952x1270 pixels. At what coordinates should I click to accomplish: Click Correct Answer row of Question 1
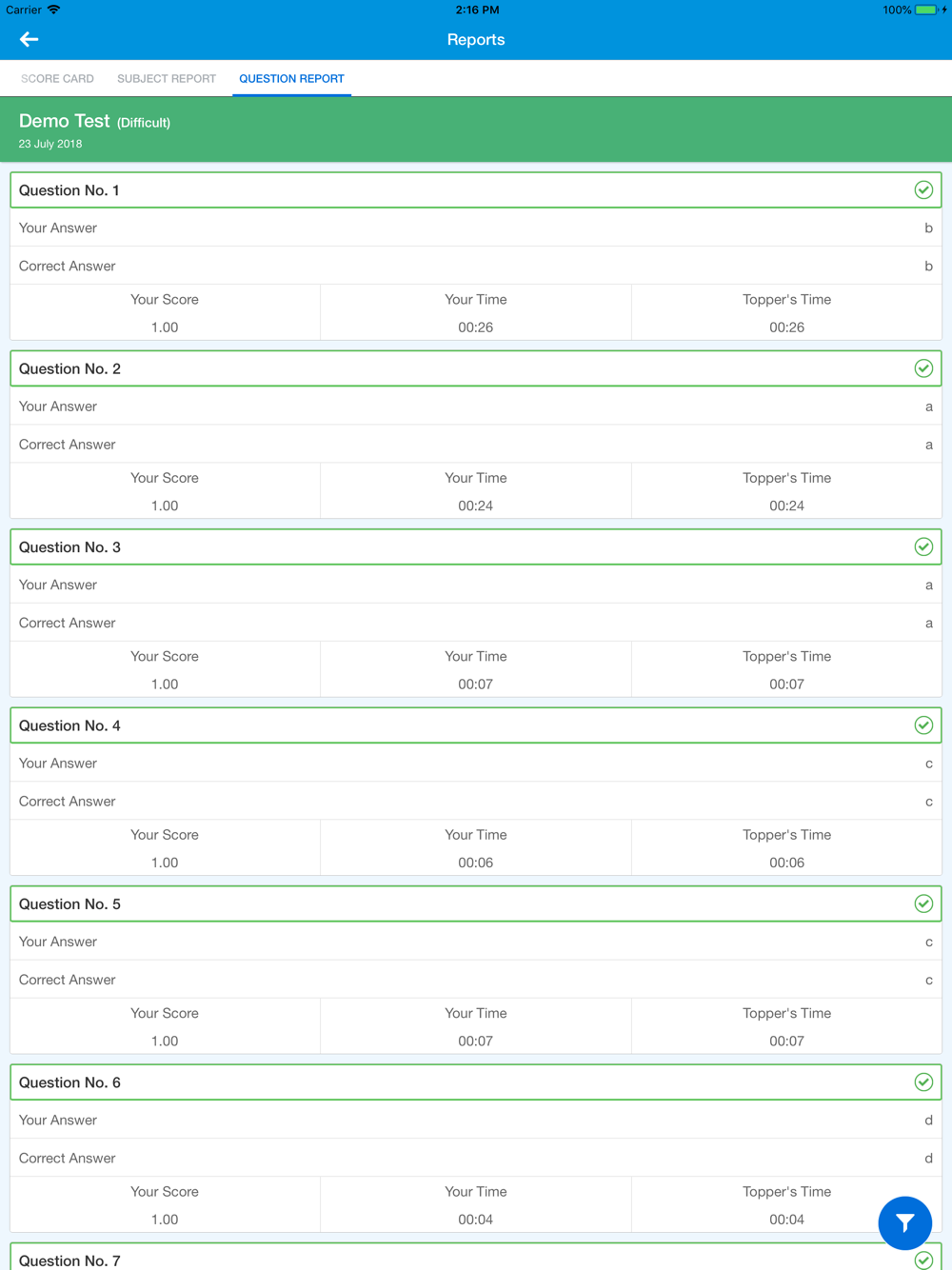click(x=476, y=266)
